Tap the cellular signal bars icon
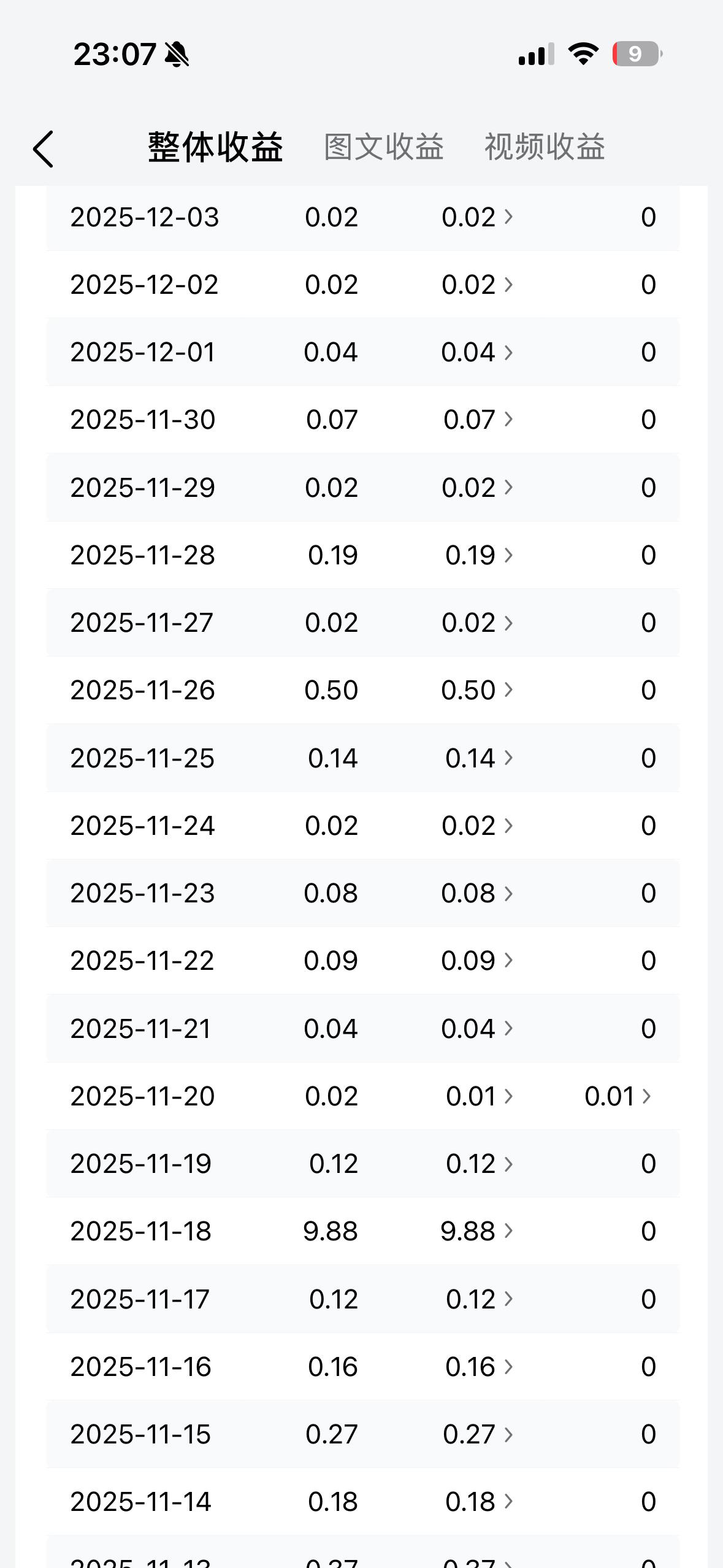Viewport: 723px width, 1568px height. pyautogui.click(x=536, y=54)
